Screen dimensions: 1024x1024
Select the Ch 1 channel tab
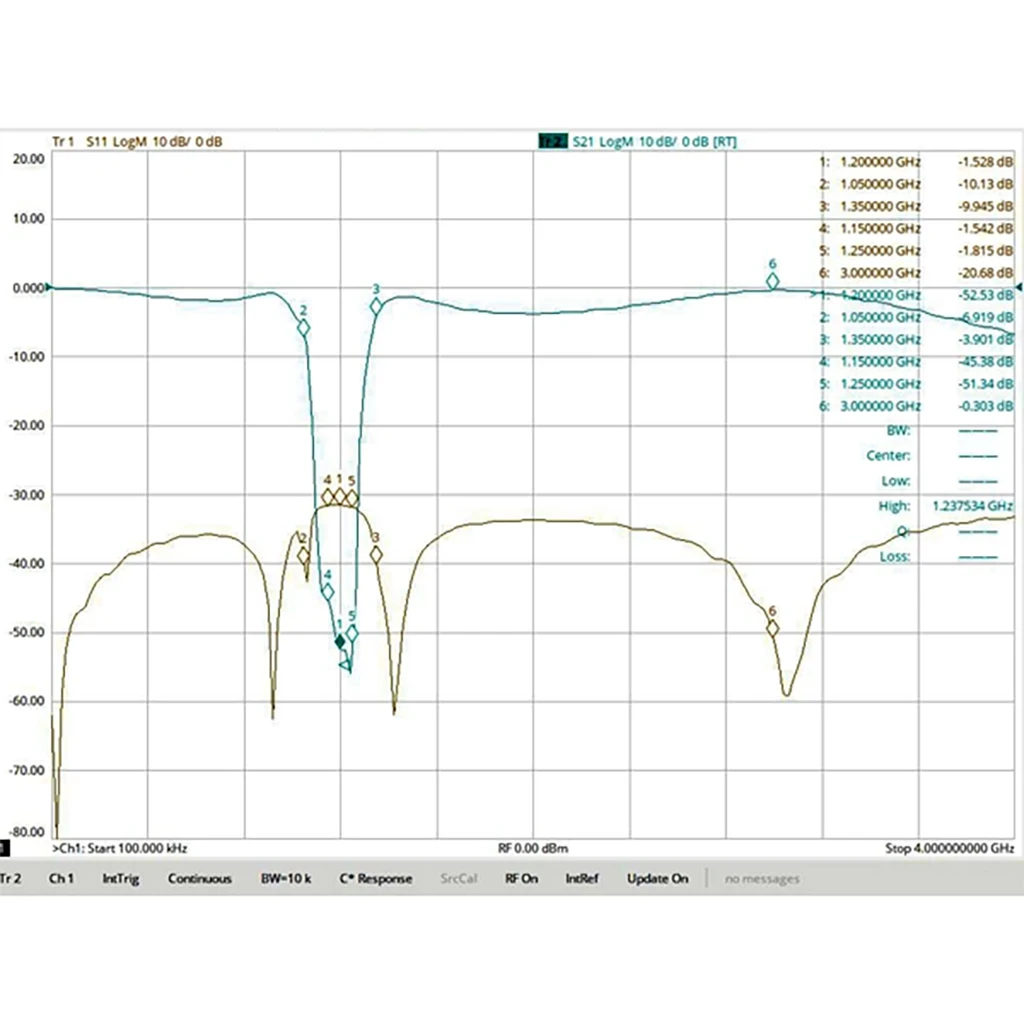[x=62, y=879]
